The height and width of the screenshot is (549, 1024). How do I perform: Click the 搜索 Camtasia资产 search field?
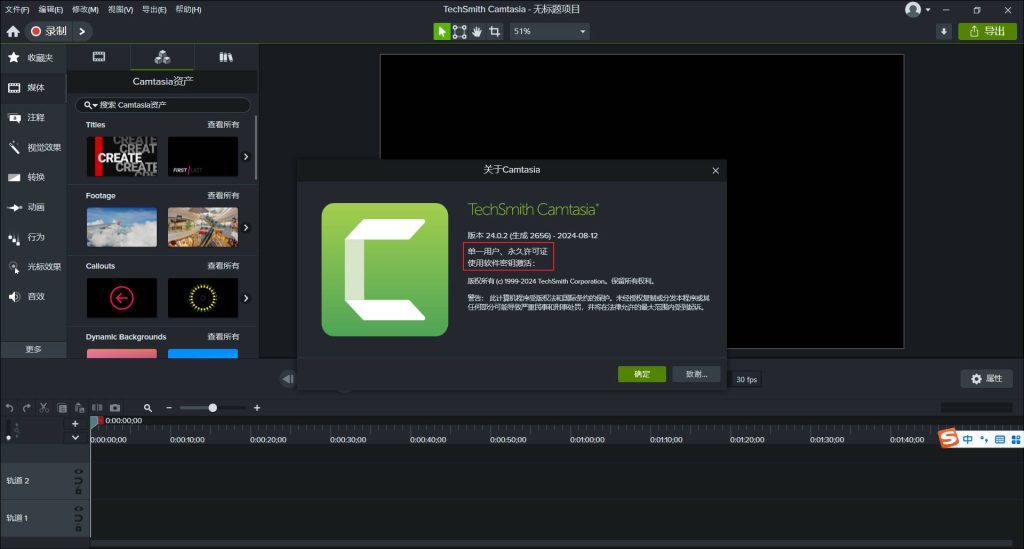(x=163, y=105)
